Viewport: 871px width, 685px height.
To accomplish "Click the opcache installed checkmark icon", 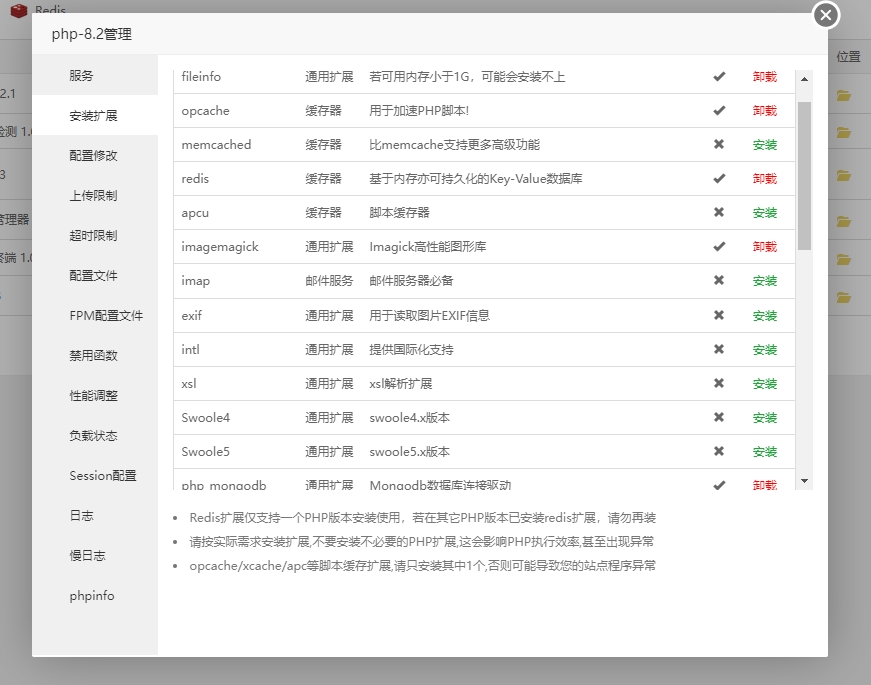I will [x=719, y=111].
